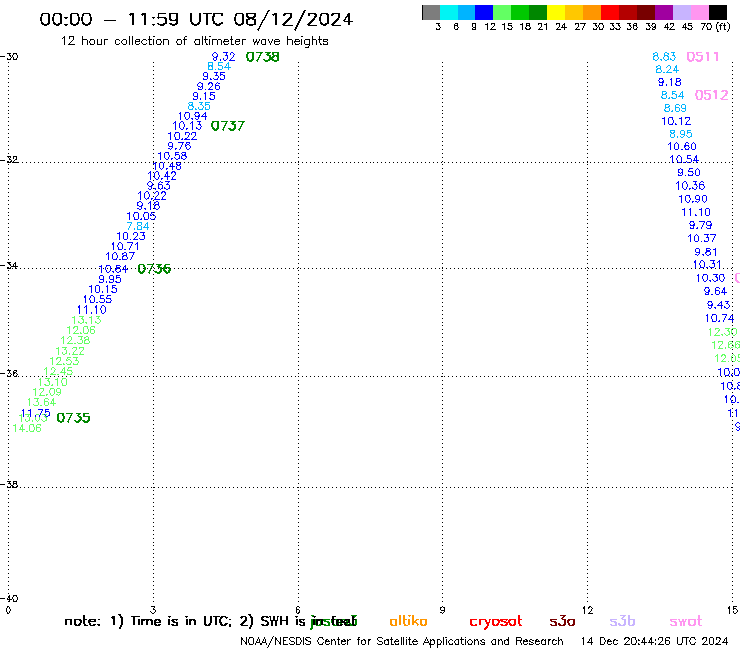Click the swot track value 9.64
Viewport: 740px width, 650px height.
(715, 291)
